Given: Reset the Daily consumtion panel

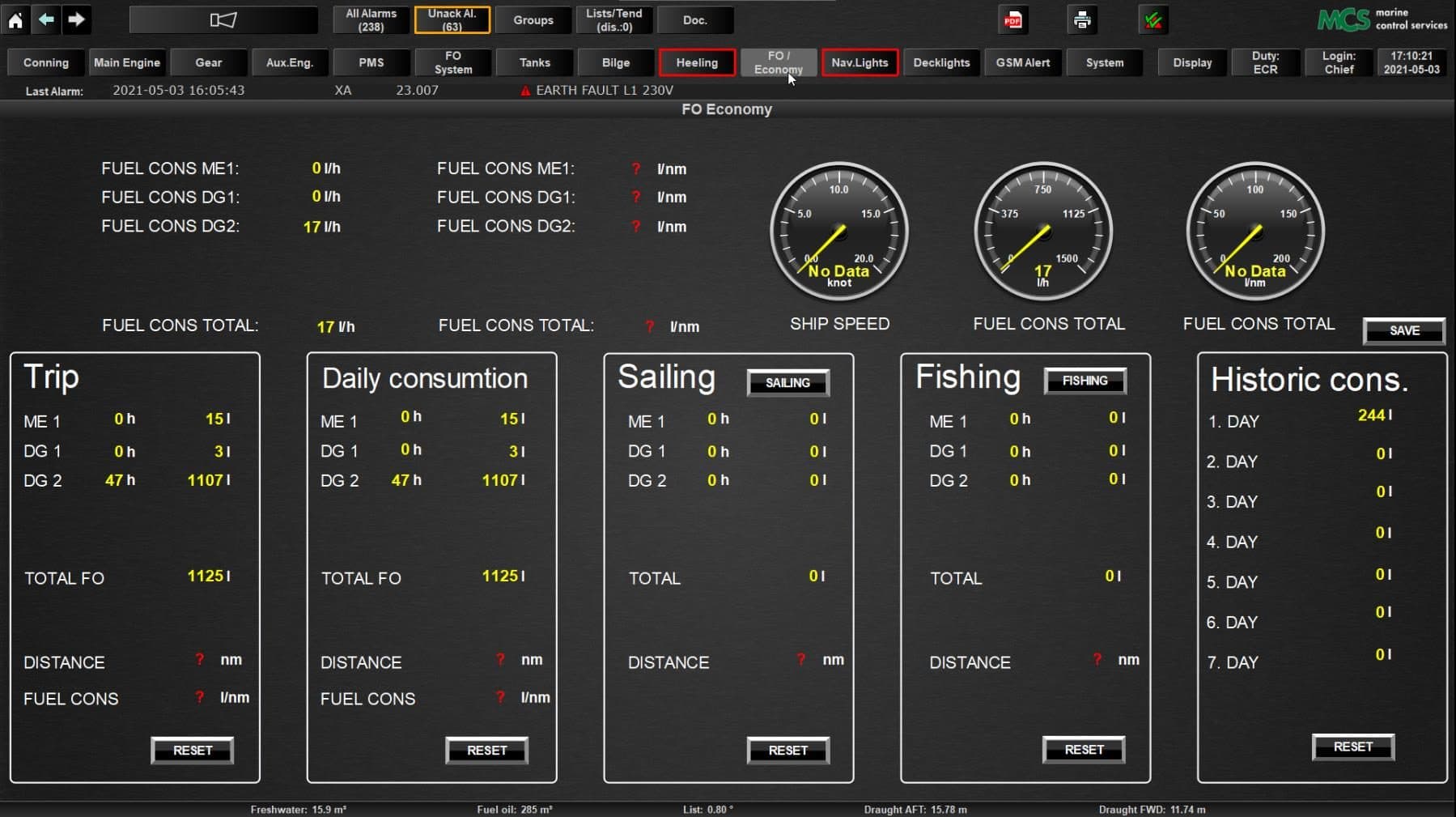Looking at the screenshot, I should tap(486, 751).
